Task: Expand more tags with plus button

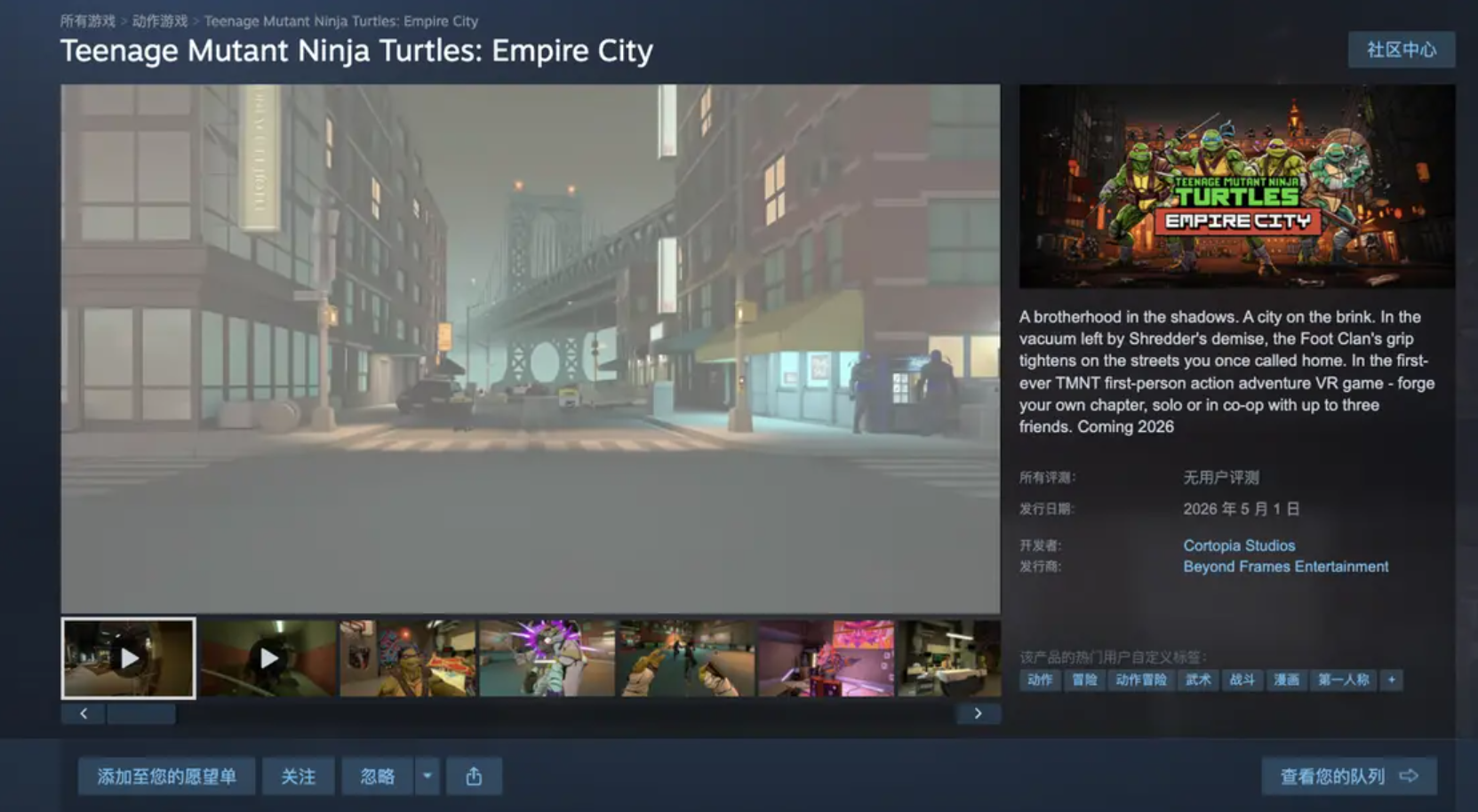Action: (x=1392, y=680)
